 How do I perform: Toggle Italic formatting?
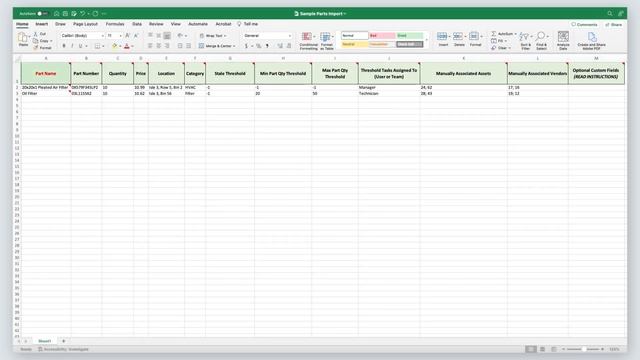(x=72, y=46)
